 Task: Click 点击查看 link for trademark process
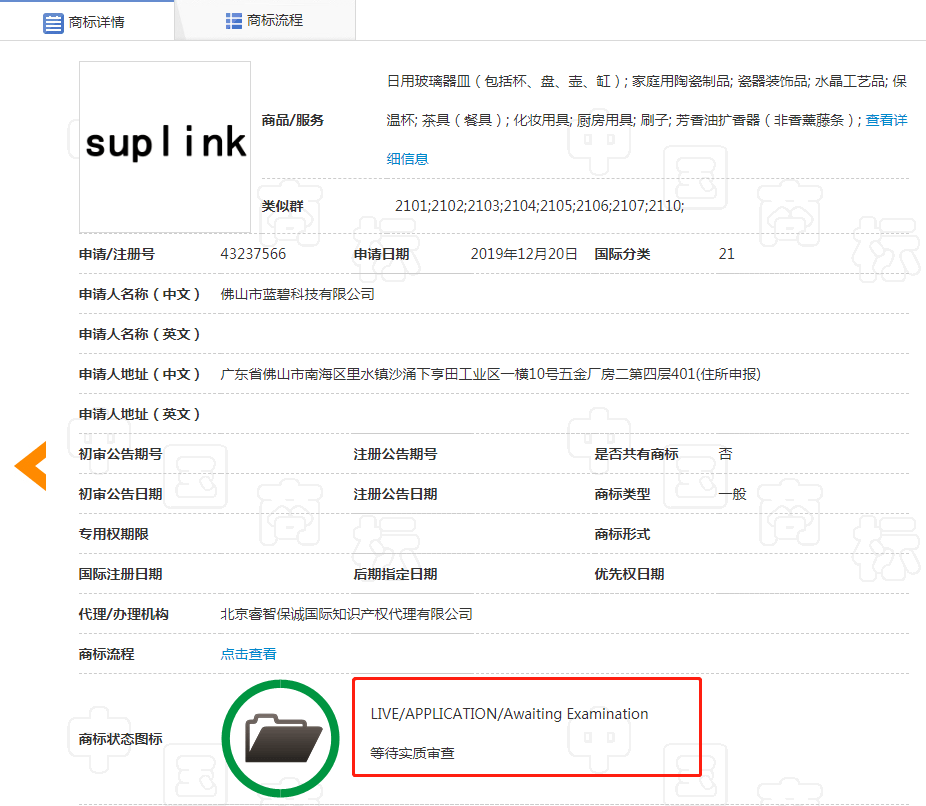point(249,654)
